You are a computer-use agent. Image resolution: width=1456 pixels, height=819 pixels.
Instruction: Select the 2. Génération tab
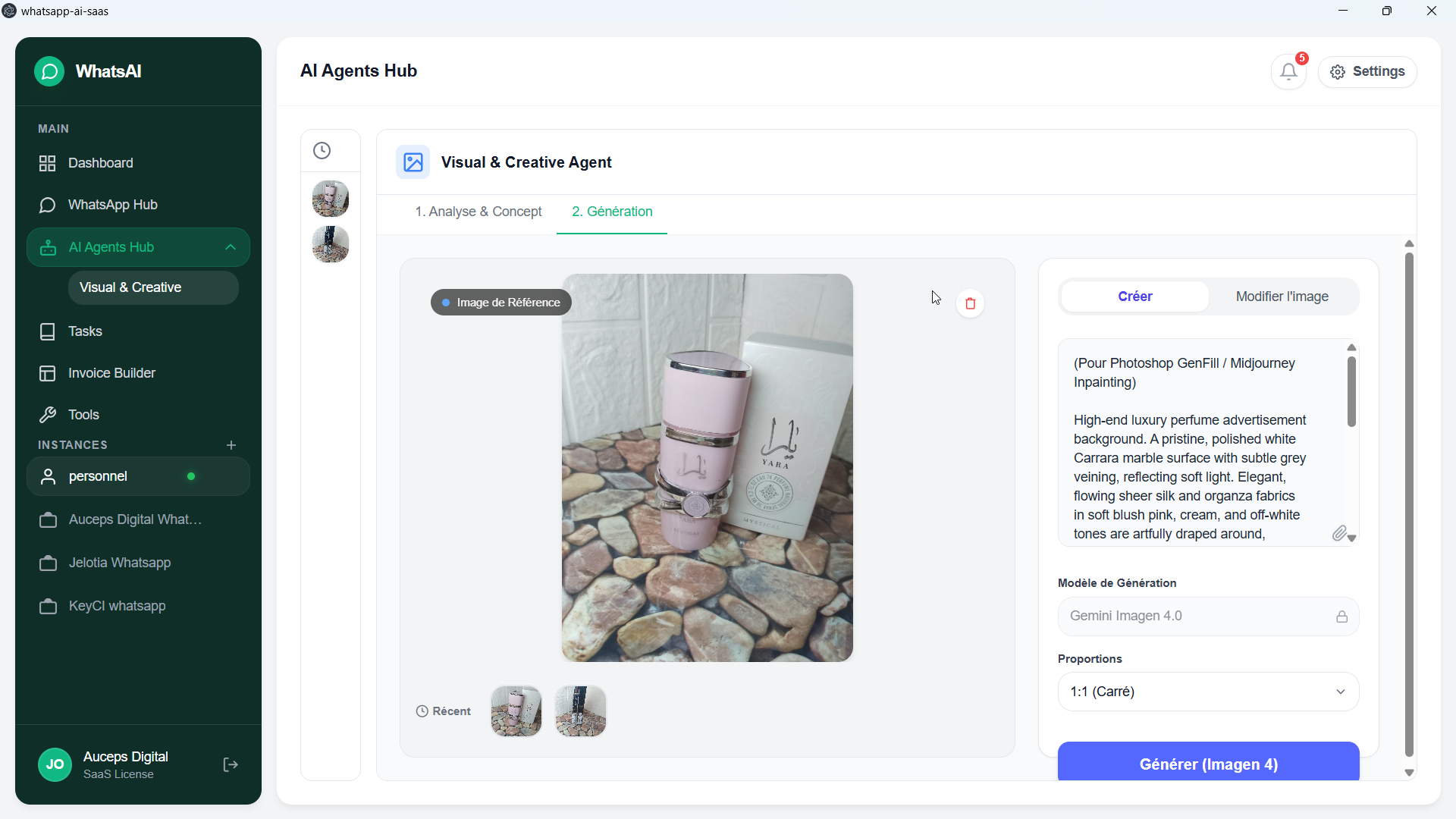tap(612, 212)
